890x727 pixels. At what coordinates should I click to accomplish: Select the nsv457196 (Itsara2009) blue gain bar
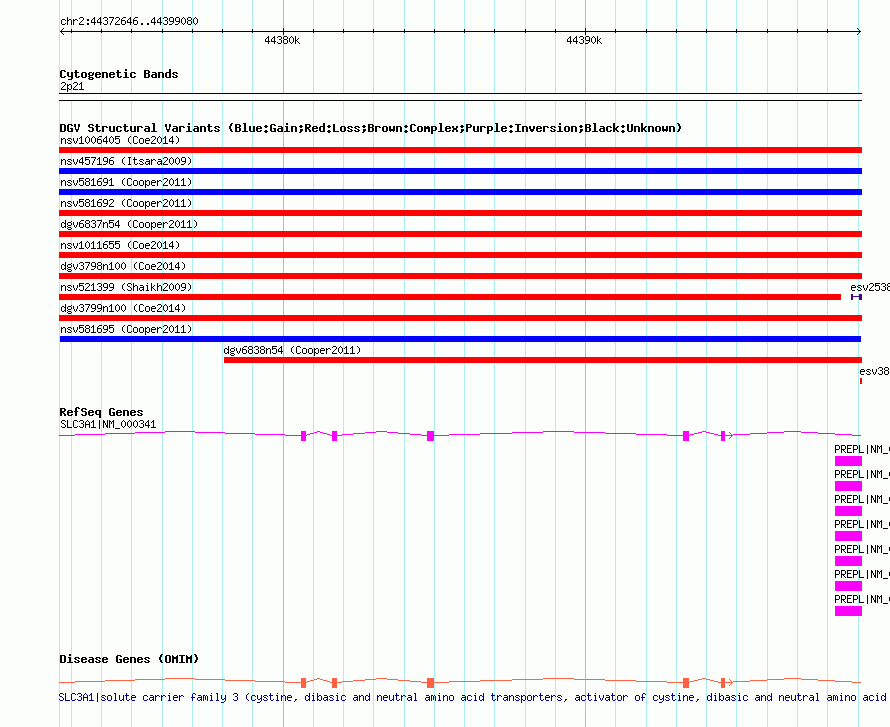(460, 171)
